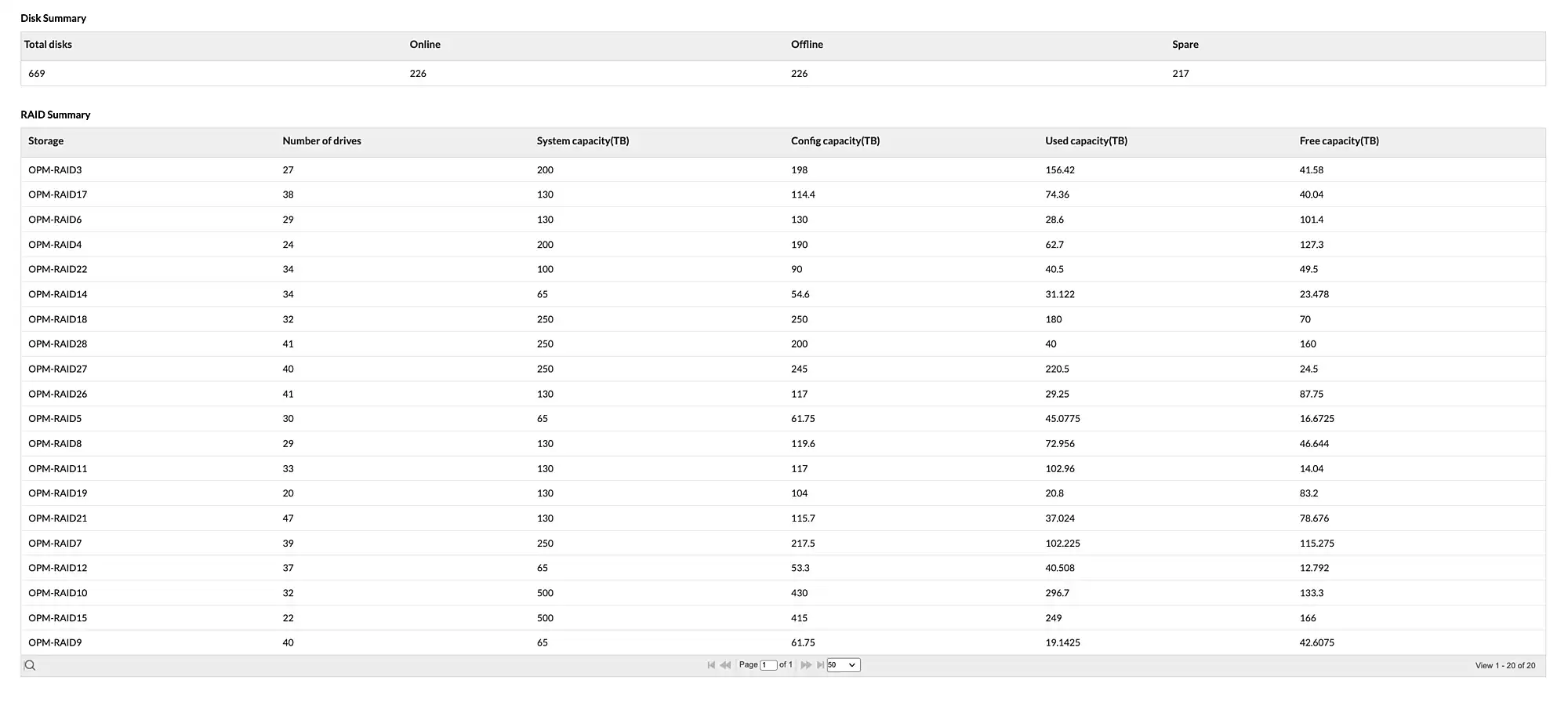Go to previous page of RAID table
The width and height of the screenshot is (1568, 713).
725,665
